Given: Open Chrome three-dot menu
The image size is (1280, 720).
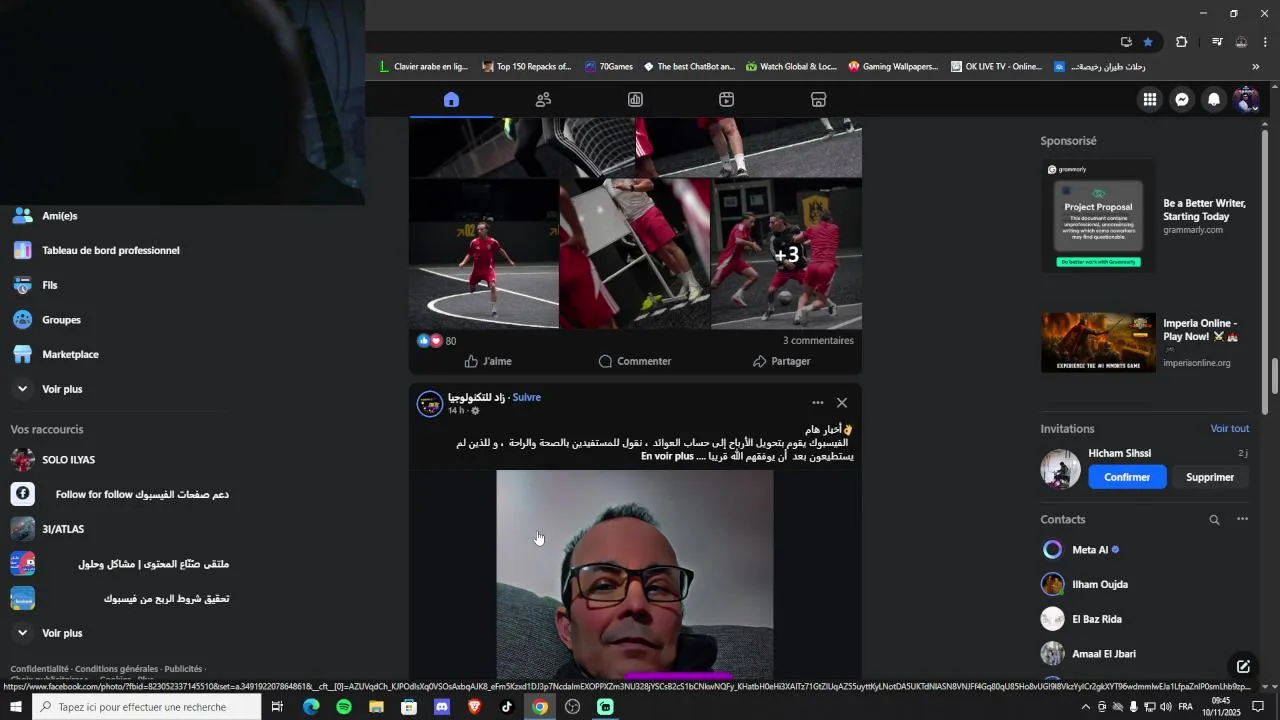Looking at the screenshot, I should click(1265, 42).
